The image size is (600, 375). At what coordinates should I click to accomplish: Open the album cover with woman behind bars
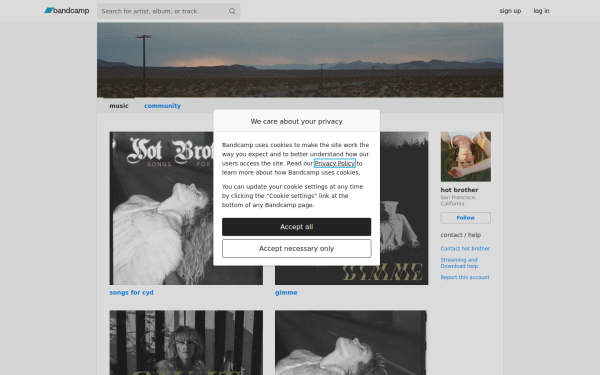pyautogui.click(x=186, y=342)
